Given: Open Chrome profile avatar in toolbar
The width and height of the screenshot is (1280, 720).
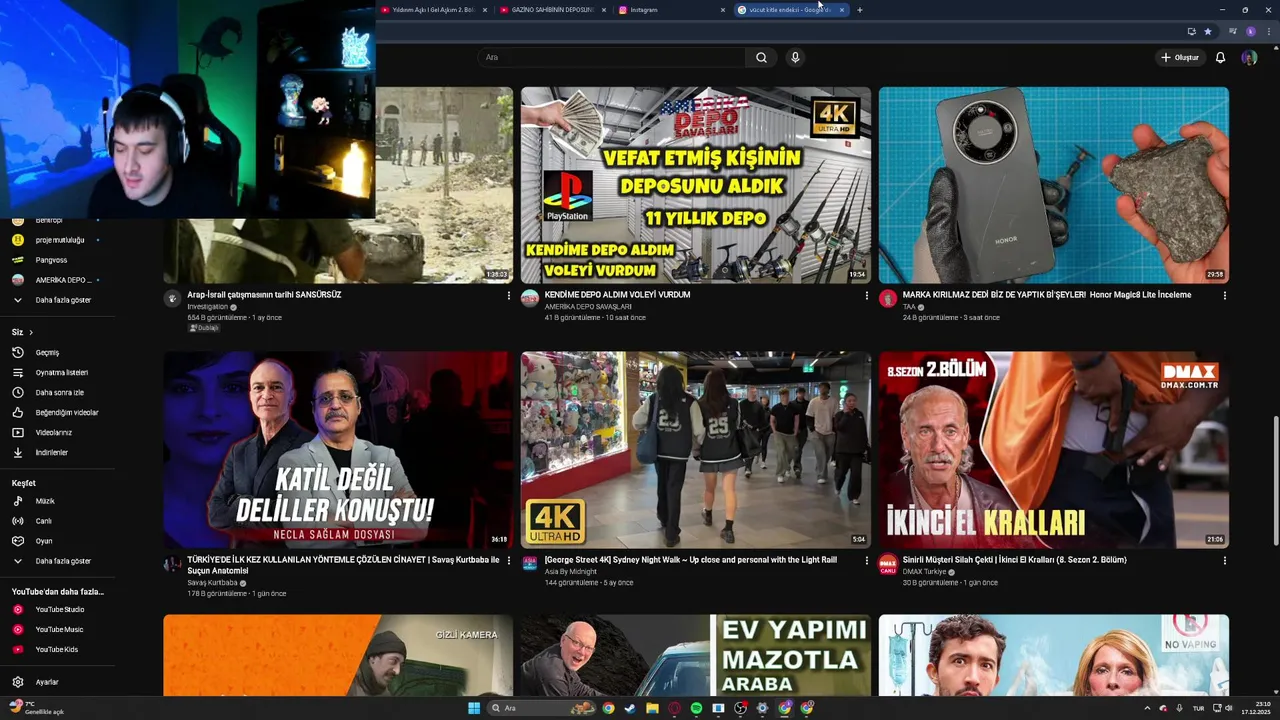Looking at the screenshot, I should coord(1250,32).
